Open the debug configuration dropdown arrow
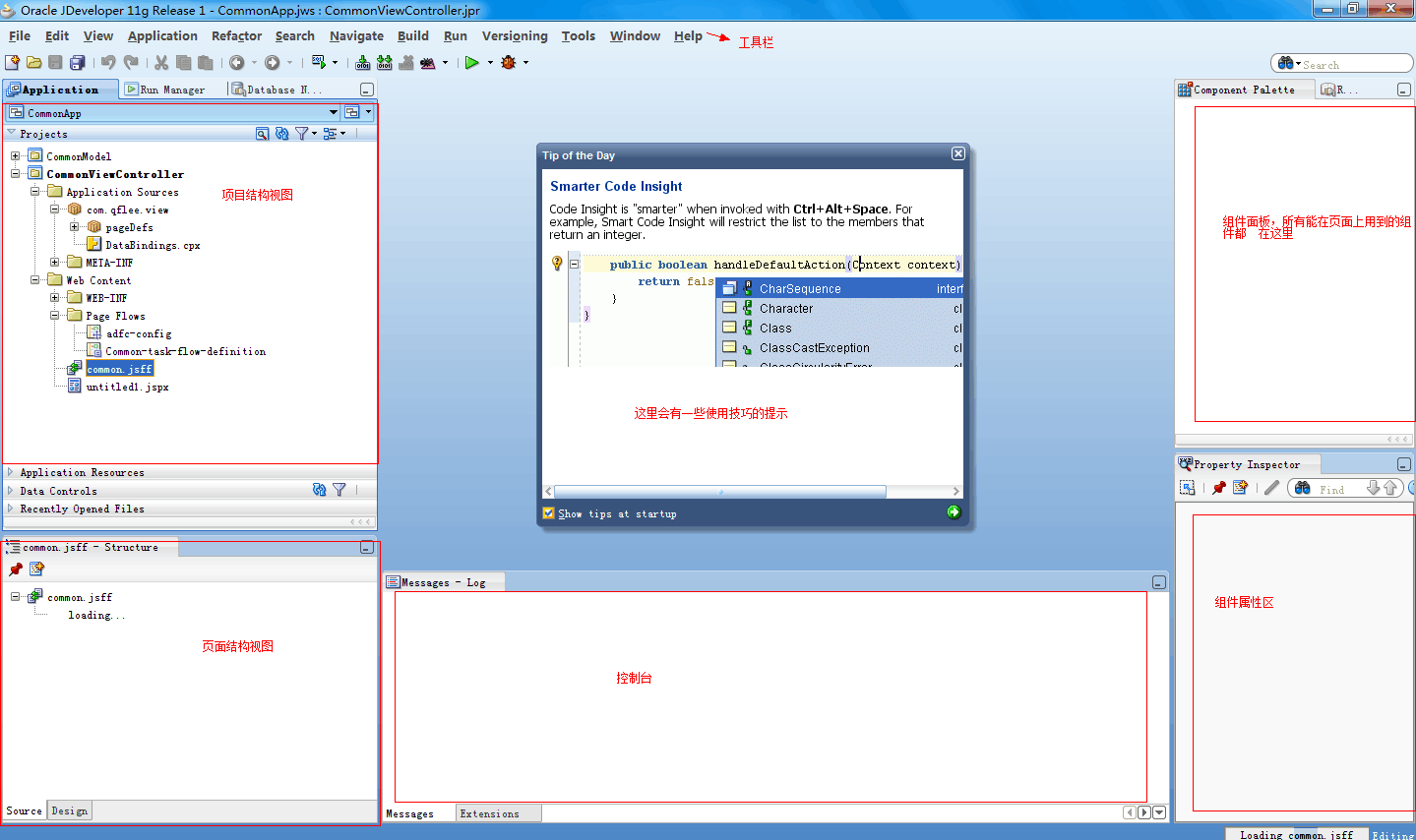 pyautogui.click(x=525, y=63)
